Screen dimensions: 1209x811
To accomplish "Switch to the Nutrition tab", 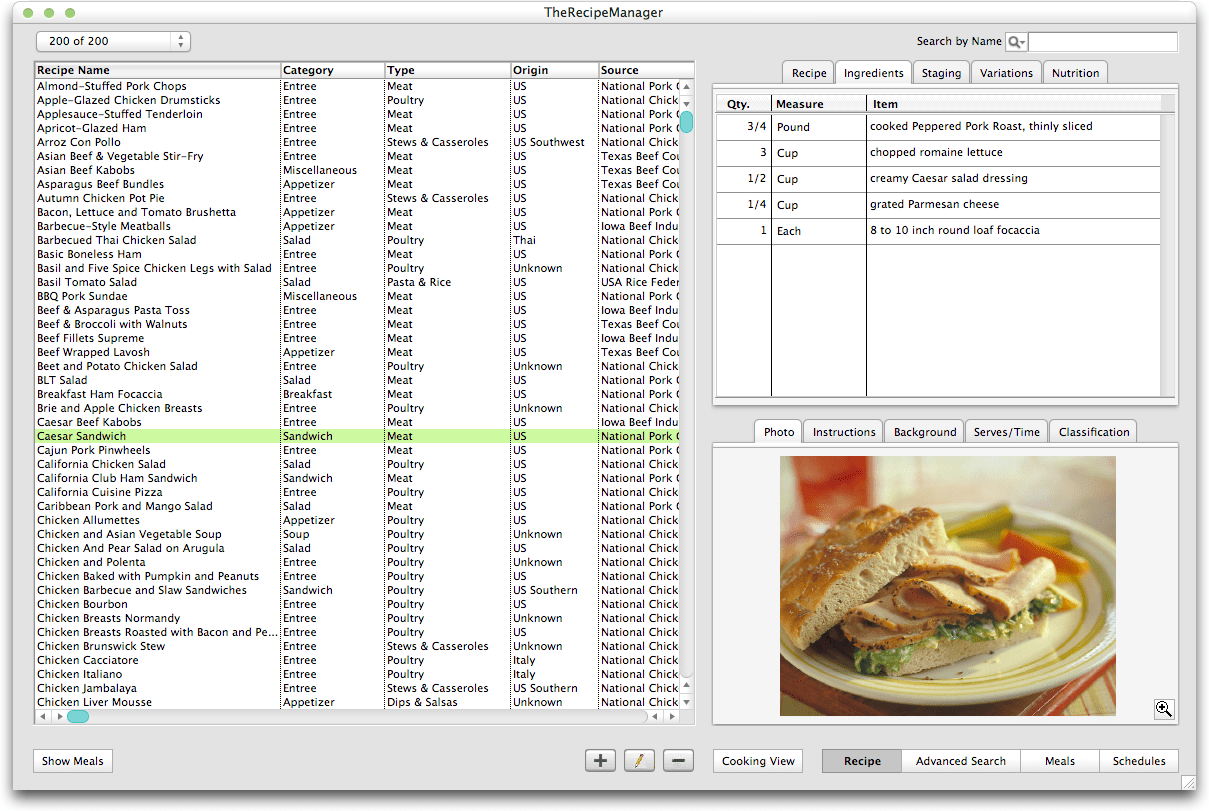I will [1075, 73].
